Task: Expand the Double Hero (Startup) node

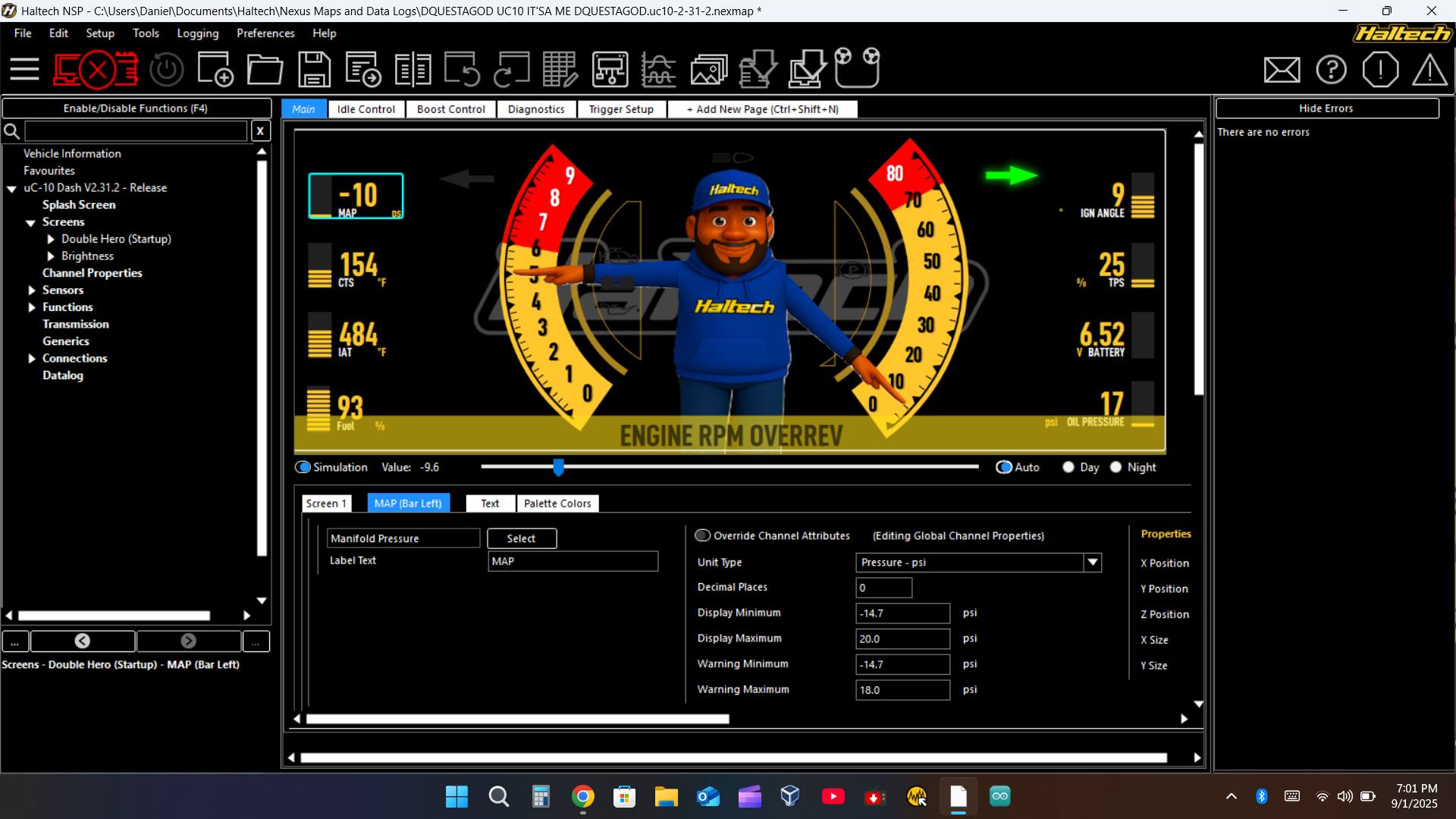Action: point(51,239)
